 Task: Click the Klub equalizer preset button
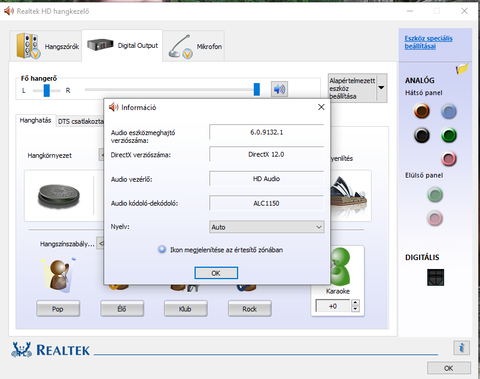click(x=186, y=309)
